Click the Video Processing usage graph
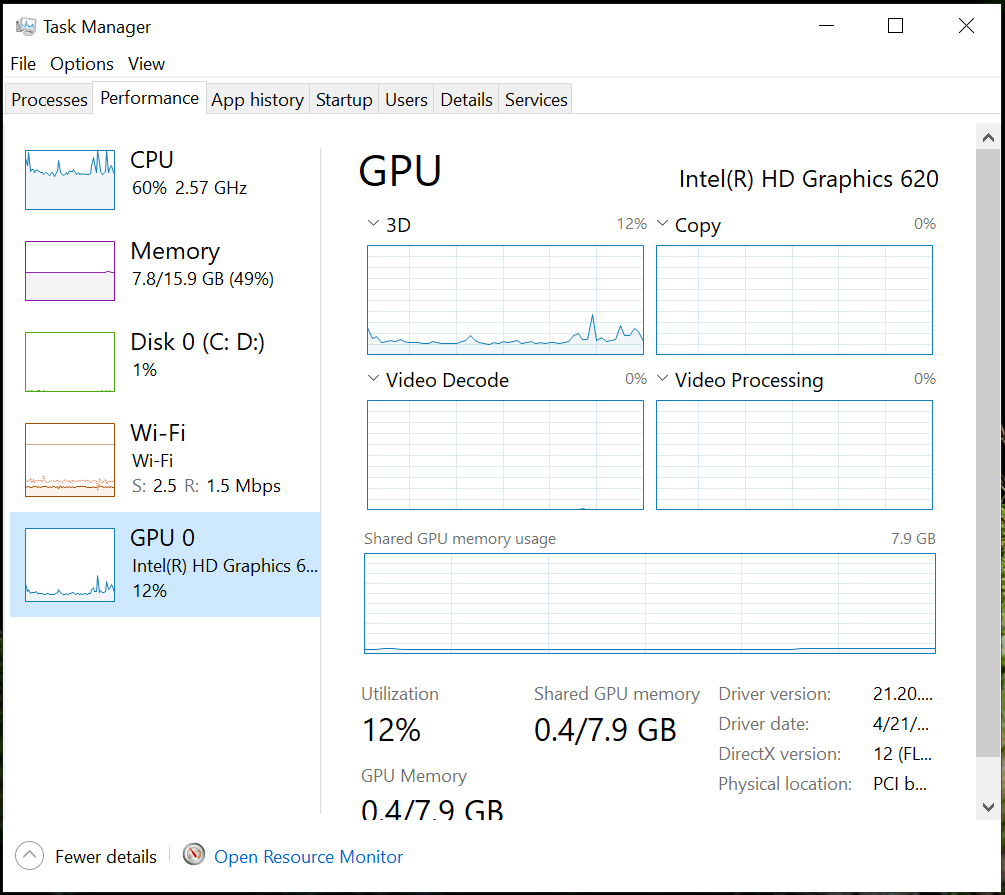Screen dimensions: 1005x895 (794, 455)
